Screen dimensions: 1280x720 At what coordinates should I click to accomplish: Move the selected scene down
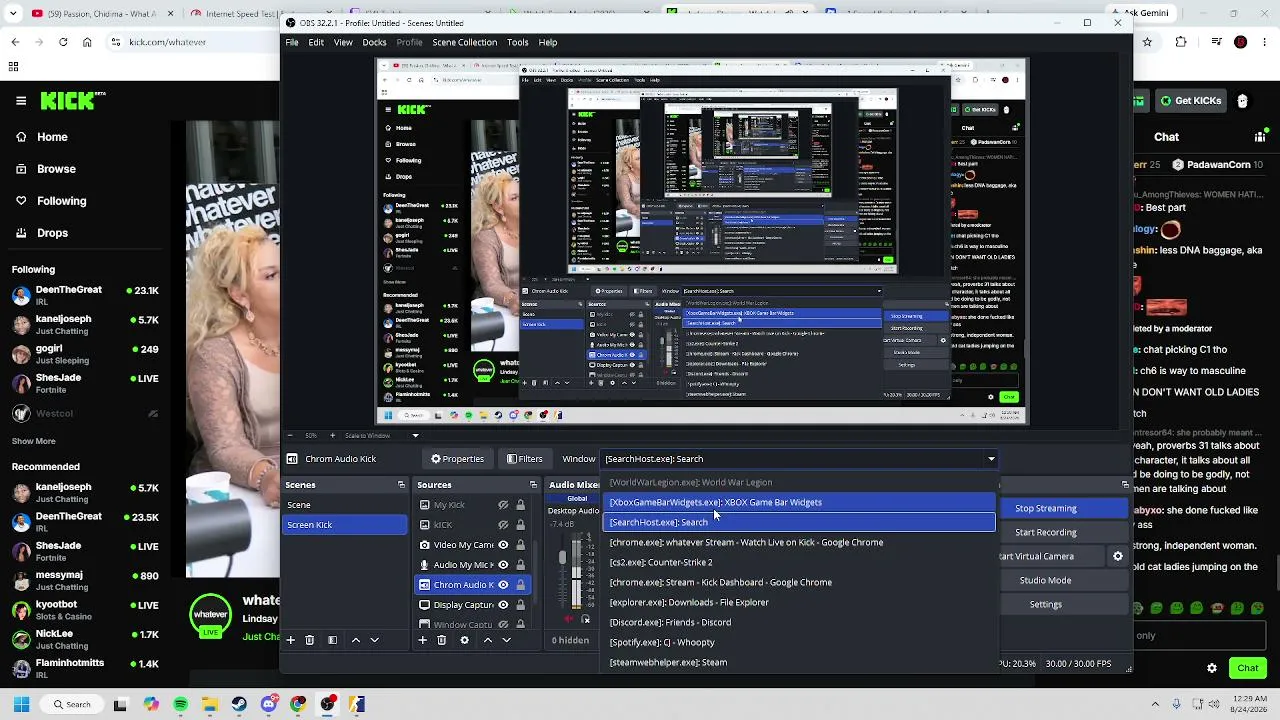(x=375, y=640)
